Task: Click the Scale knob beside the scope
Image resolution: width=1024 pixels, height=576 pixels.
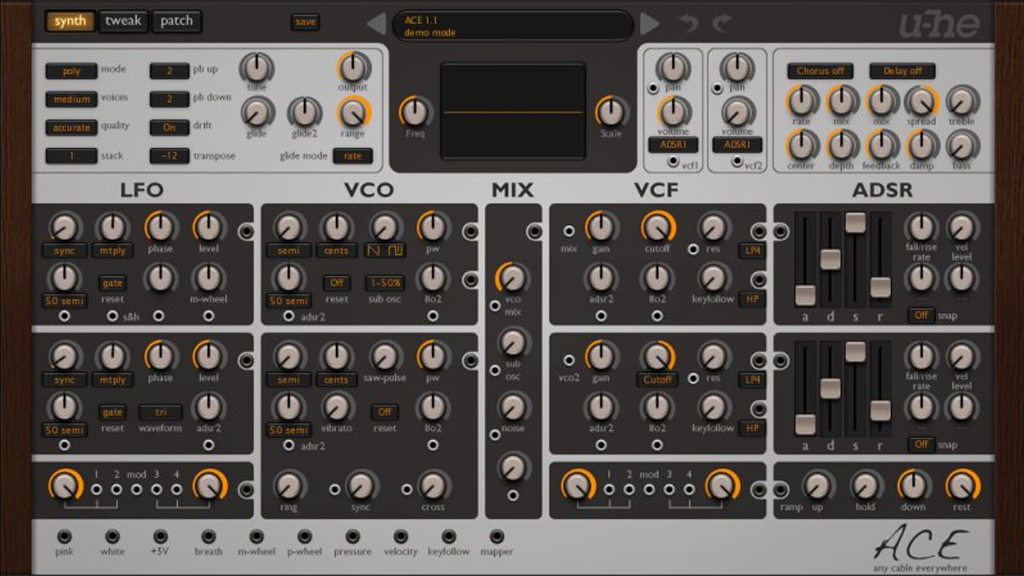Action: point(611,112)
